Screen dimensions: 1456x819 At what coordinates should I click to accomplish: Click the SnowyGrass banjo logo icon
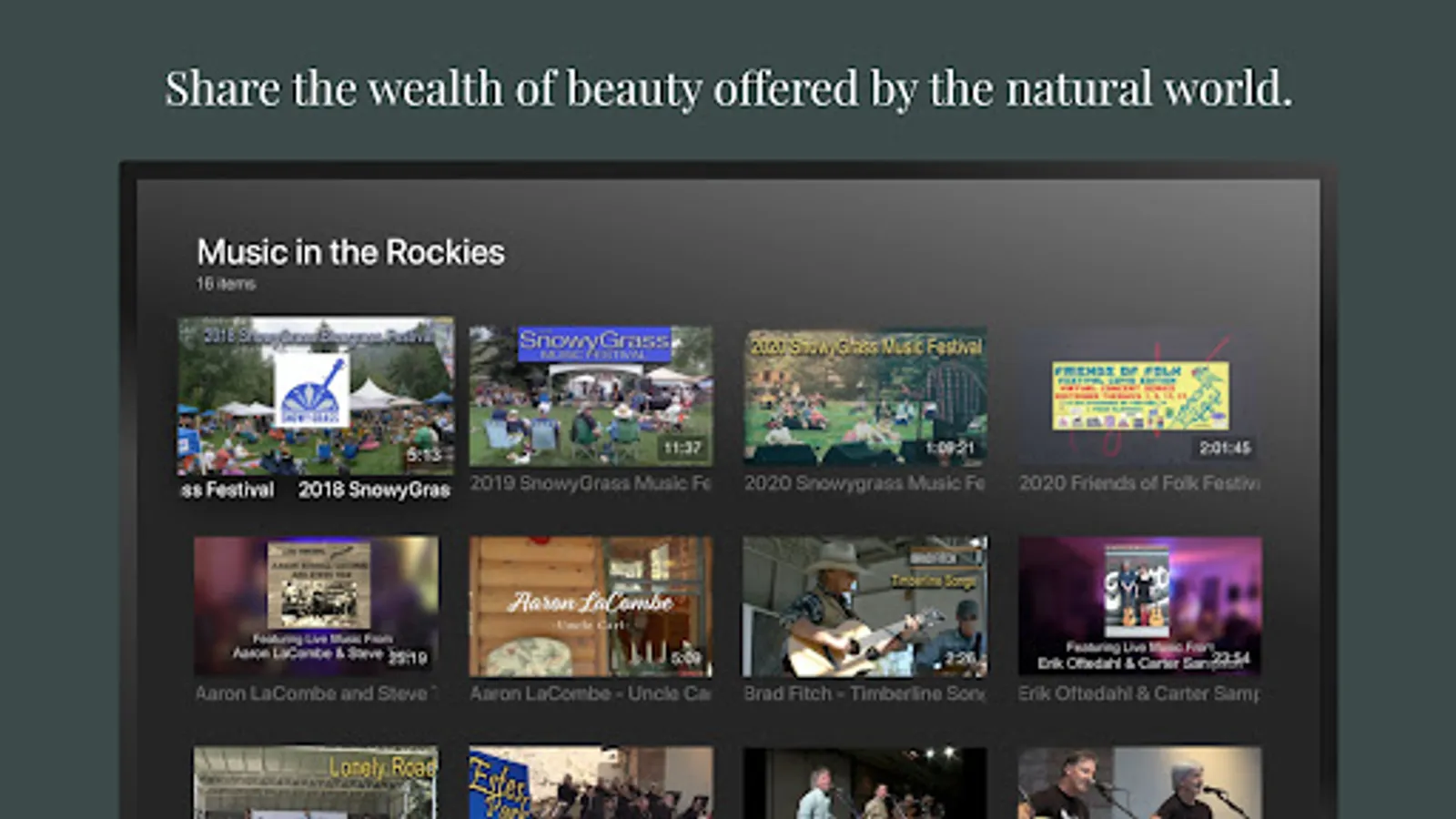[x=312, y=389]
